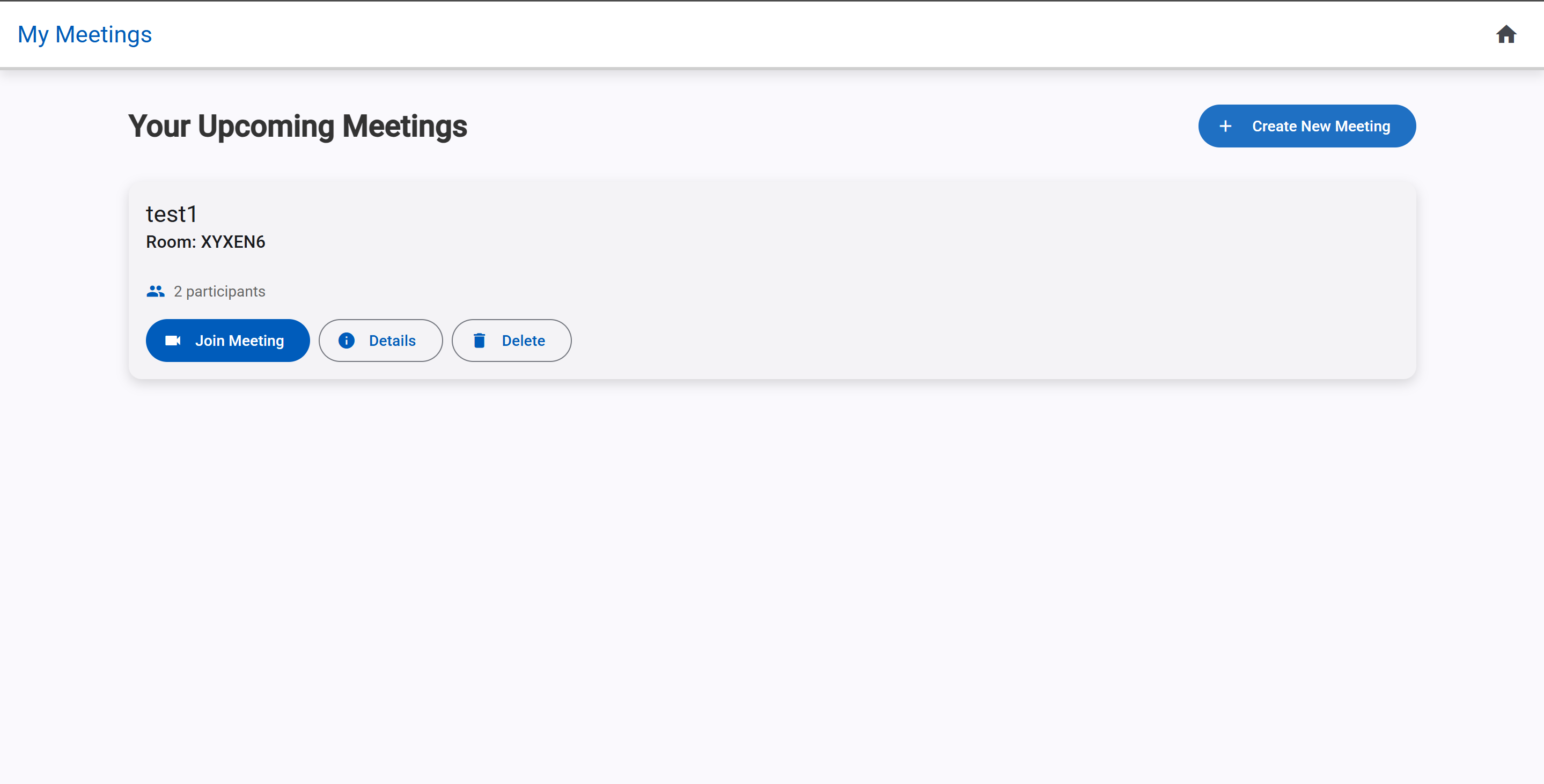This screenshot has height=784, width=1544.
Task: Click the trash can icon
Action: coord(479,340)
